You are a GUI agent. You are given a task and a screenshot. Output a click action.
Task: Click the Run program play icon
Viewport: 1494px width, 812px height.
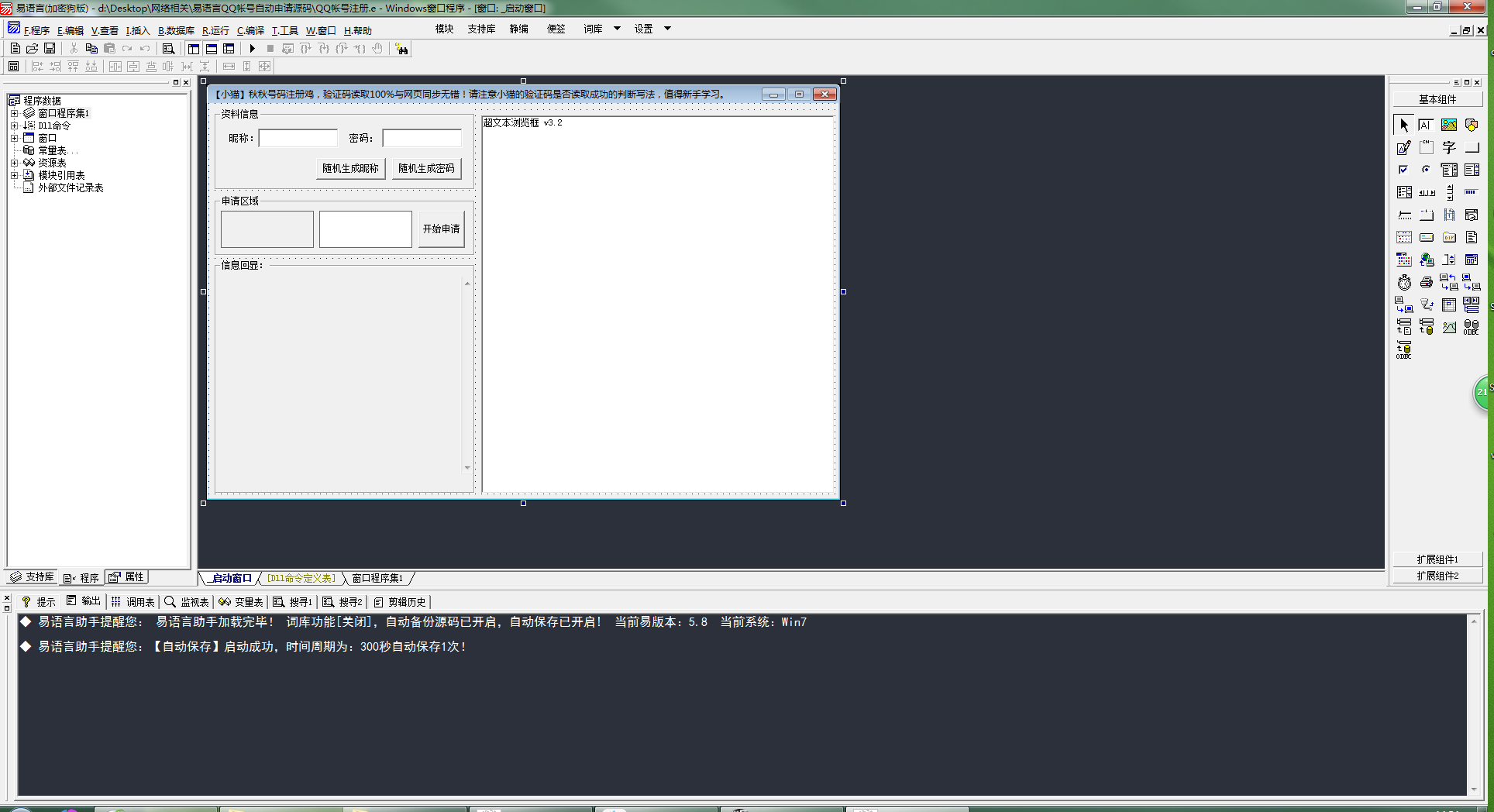[252, 49]
